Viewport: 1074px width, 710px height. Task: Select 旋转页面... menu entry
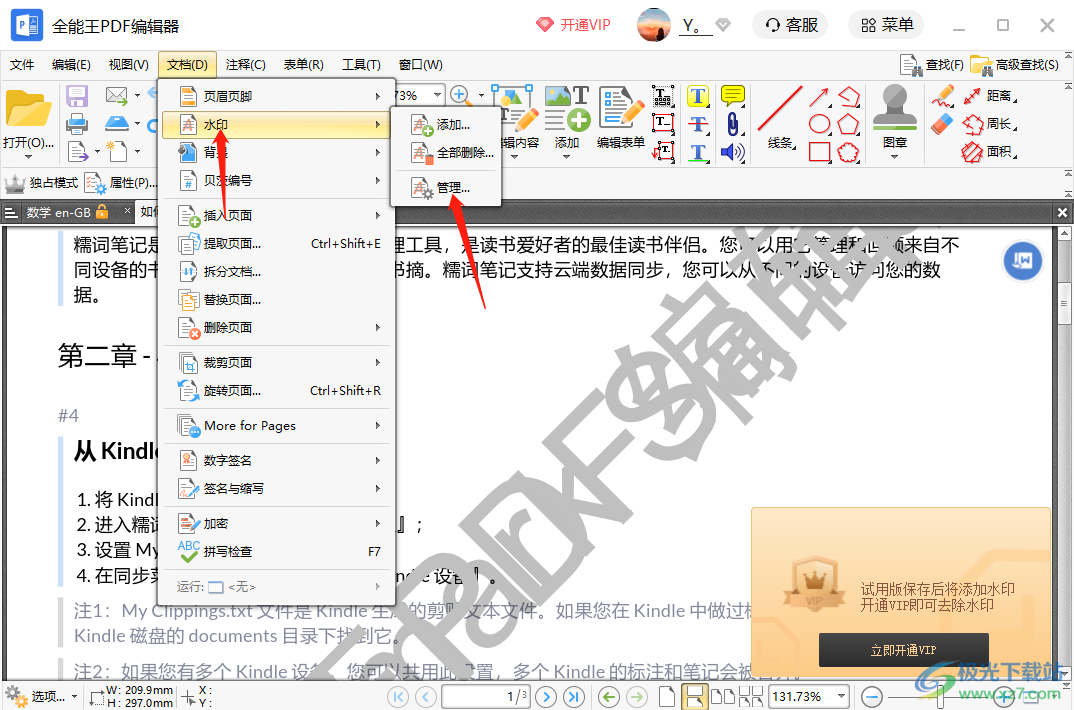(x=276, y=390)
